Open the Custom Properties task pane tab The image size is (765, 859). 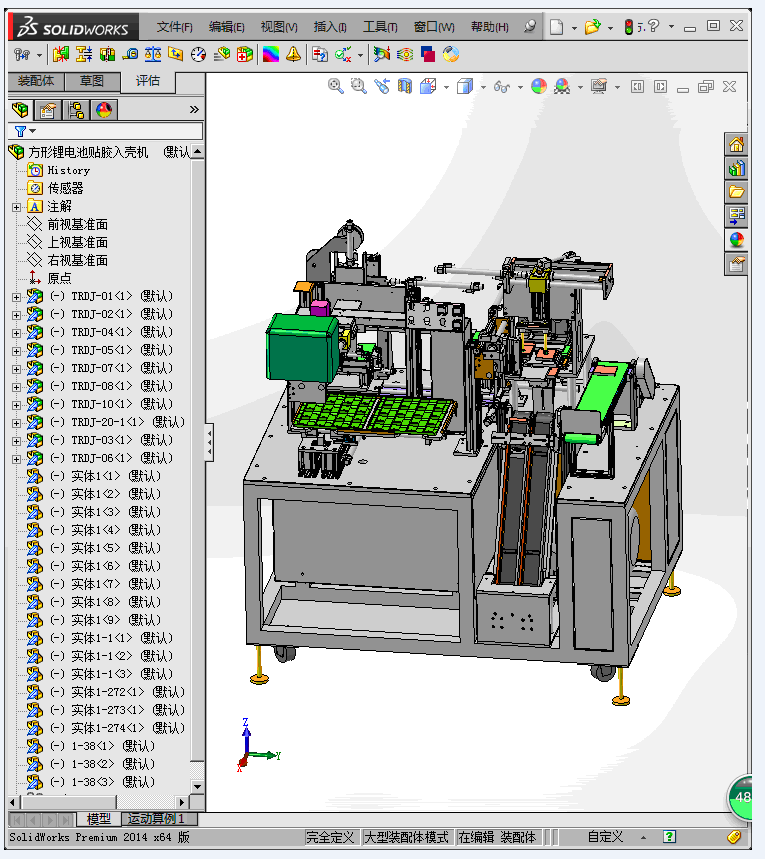click(x=737, y=264)
